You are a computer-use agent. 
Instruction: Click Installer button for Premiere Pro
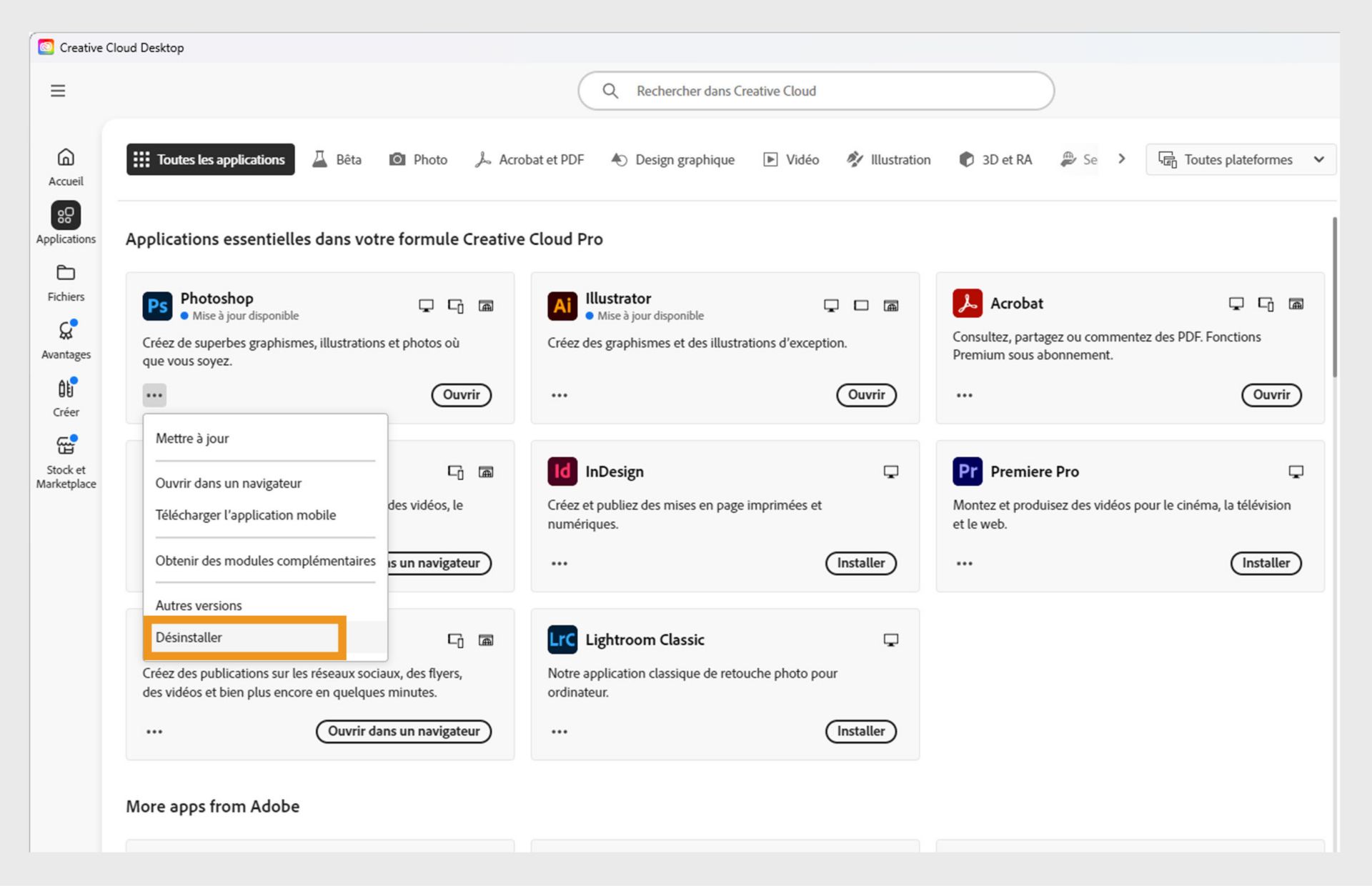1266,563
